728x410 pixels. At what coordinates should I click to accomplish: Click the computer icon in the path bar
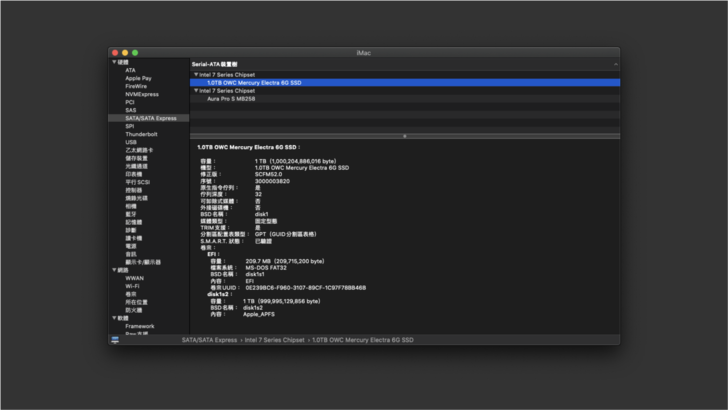click(x=115, y=340)
